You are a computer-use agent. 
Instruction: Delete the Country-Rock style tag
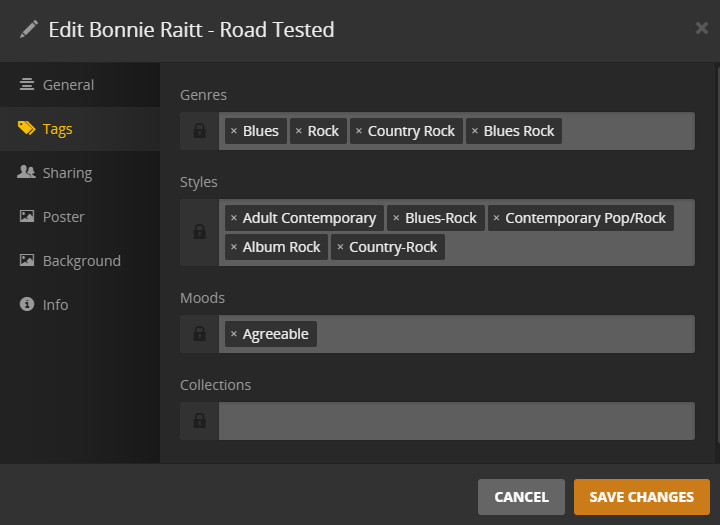tap(340, 247)
